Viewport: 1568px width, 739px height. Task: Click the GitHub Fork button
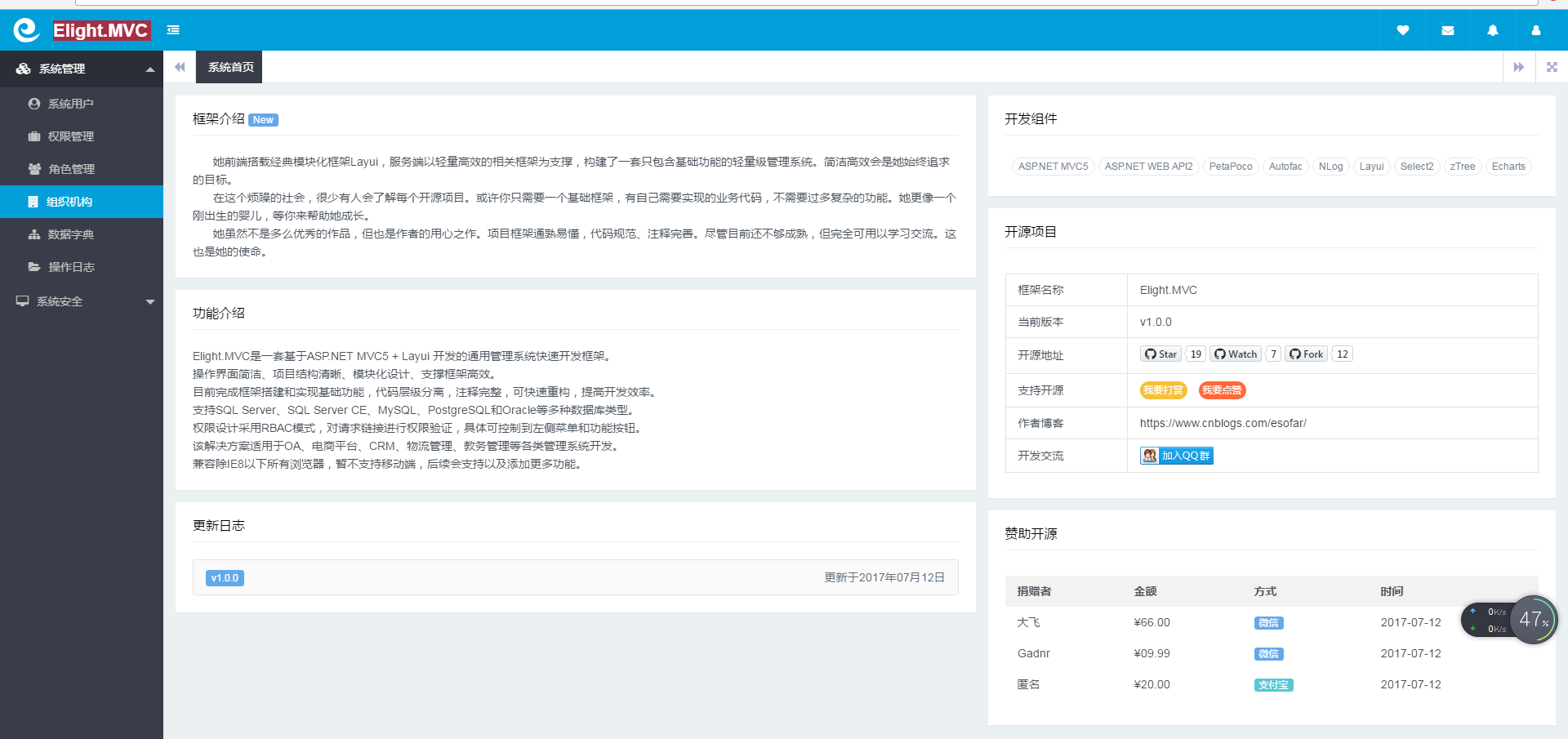(1307, 354)
